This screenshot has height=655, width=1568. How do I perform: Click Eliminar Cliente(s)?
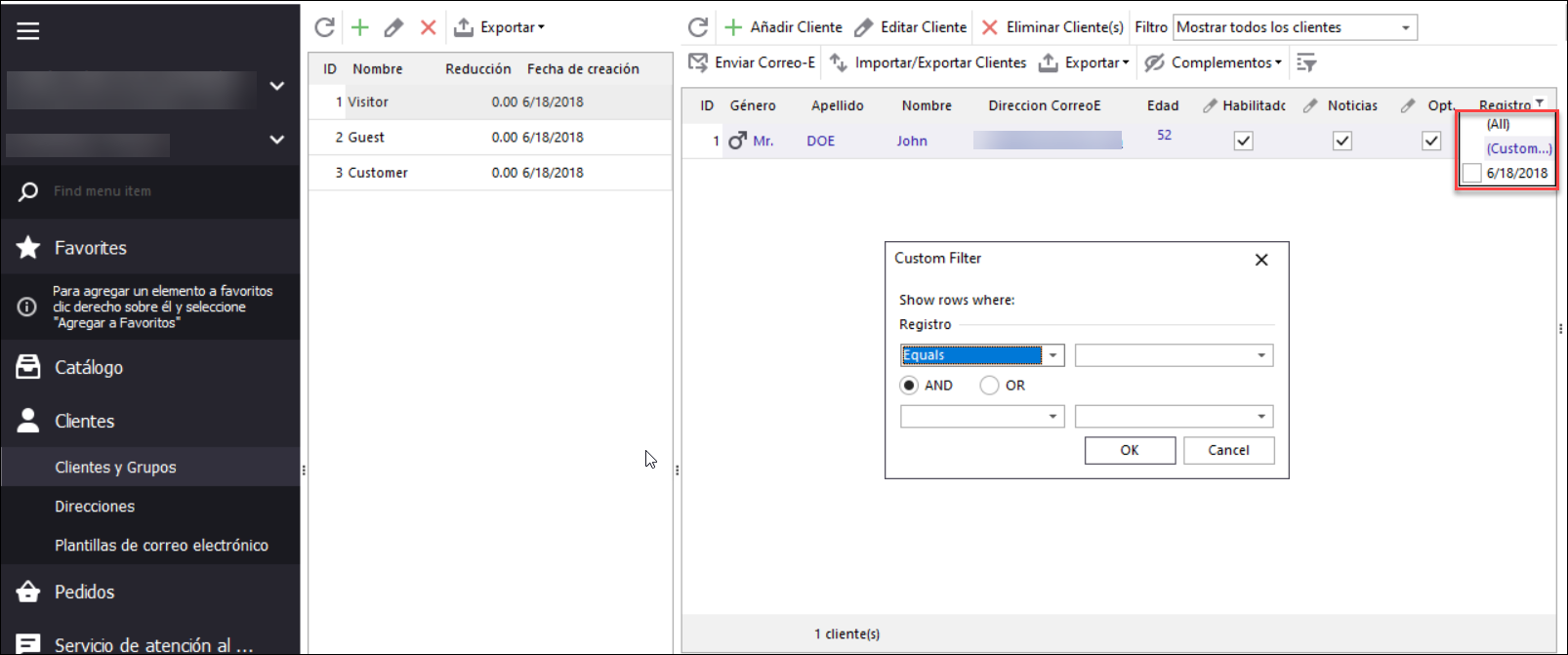pyautogui.click(x=1052, y=27)
